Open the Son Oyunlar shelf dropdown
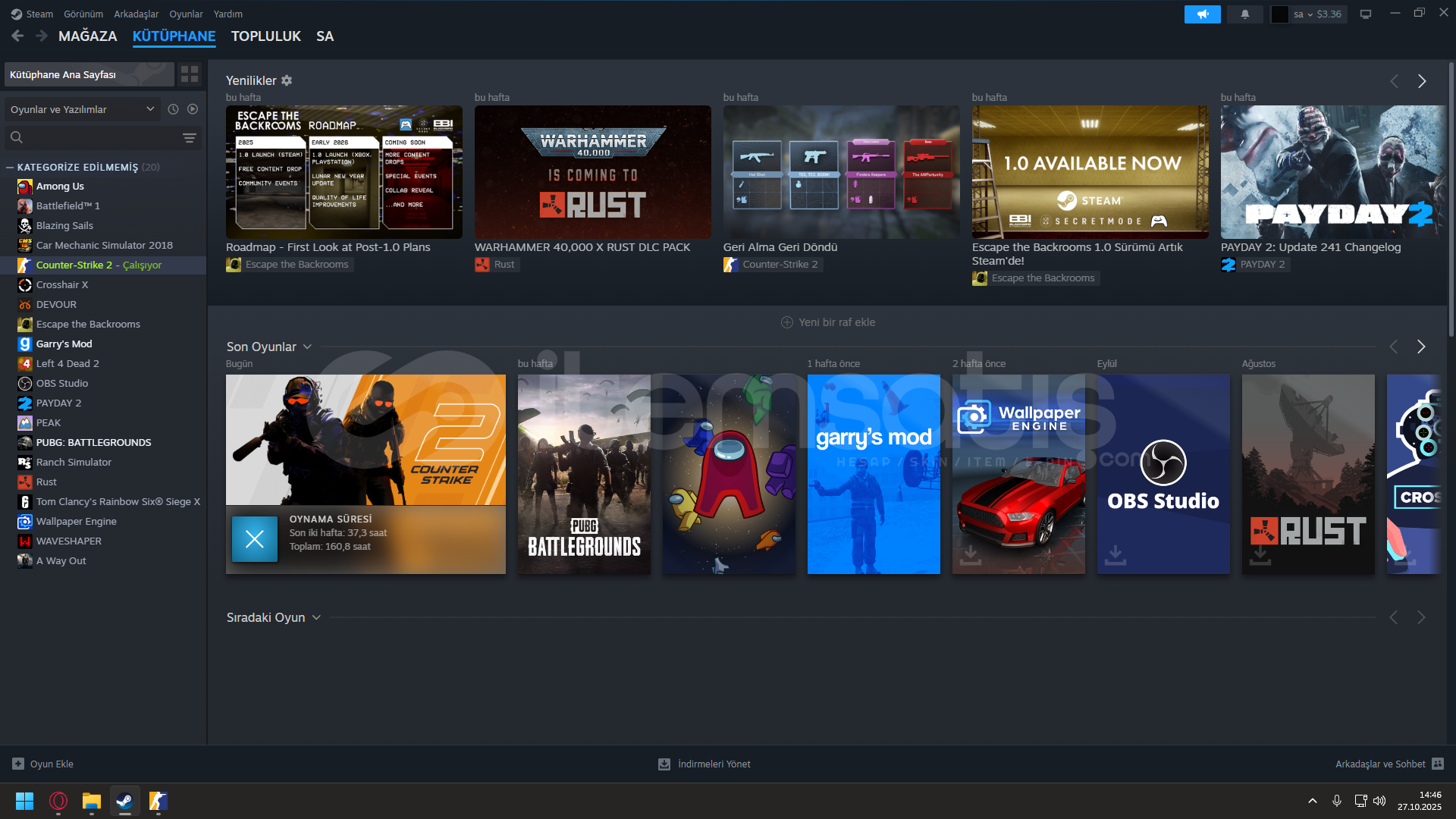 pos(307,347)
